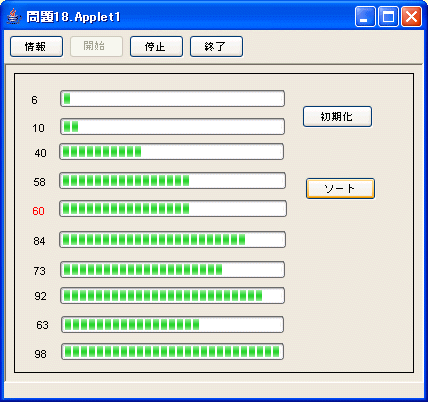428x402 pixels.
Task: Click the progress bar labeled 73
Action: coord(172,270)
